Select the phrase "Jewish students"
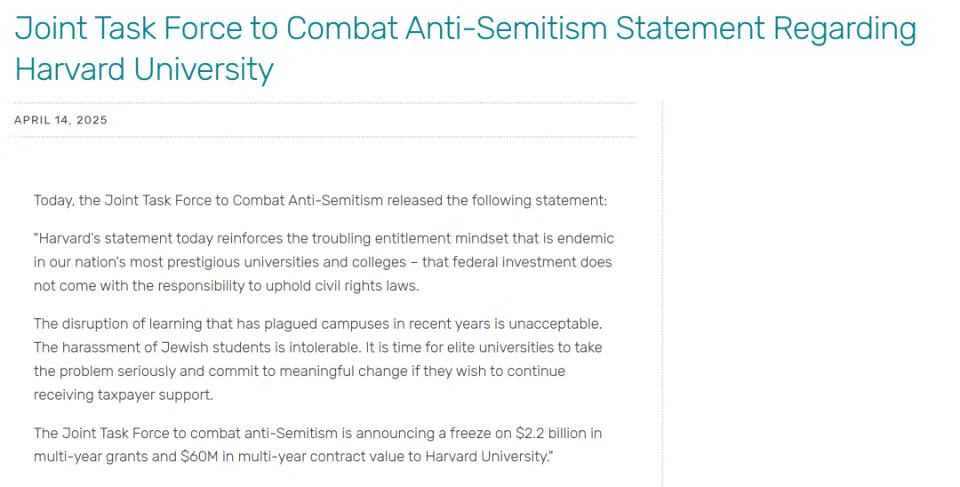 [216, 347]
